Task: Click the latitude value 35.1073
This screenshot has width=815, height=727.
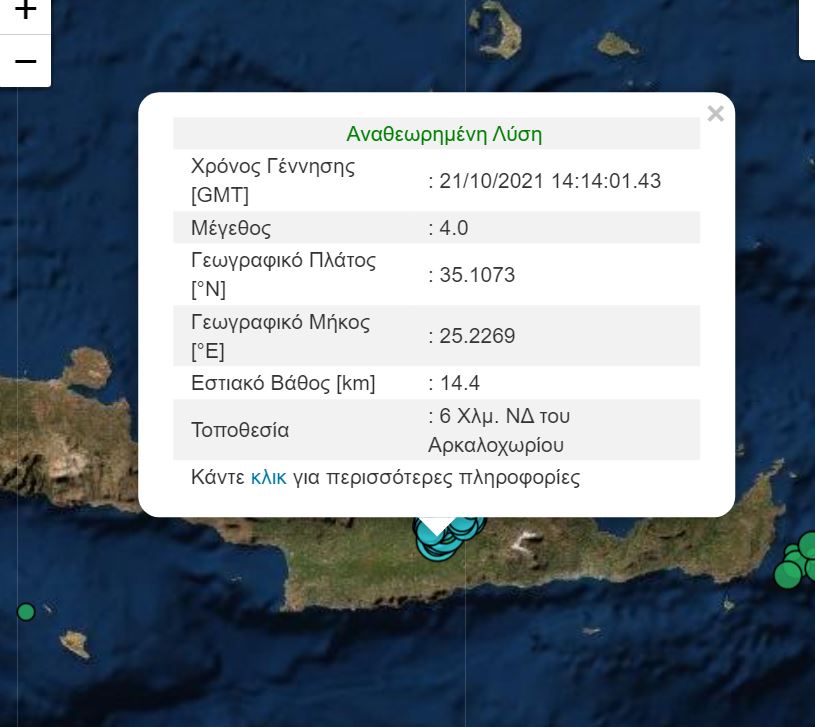Action: tap(474, 274)
